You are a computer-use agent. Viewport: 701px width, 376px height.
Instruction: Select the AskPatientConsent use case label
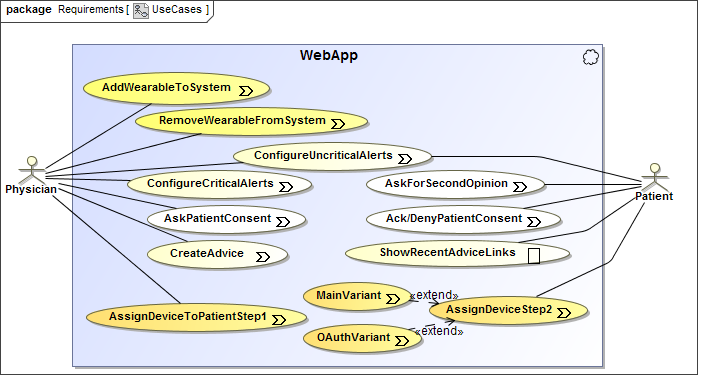[217, 218]
